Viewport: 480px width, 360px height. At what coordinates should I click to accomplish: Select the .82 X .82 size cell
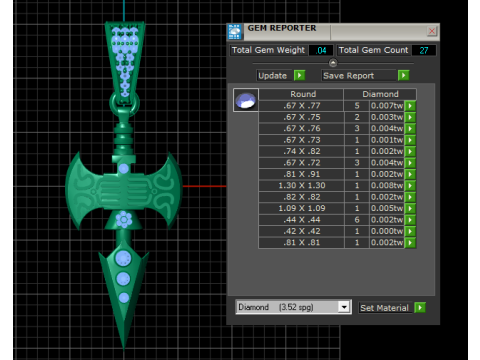(x=301, y=197)
